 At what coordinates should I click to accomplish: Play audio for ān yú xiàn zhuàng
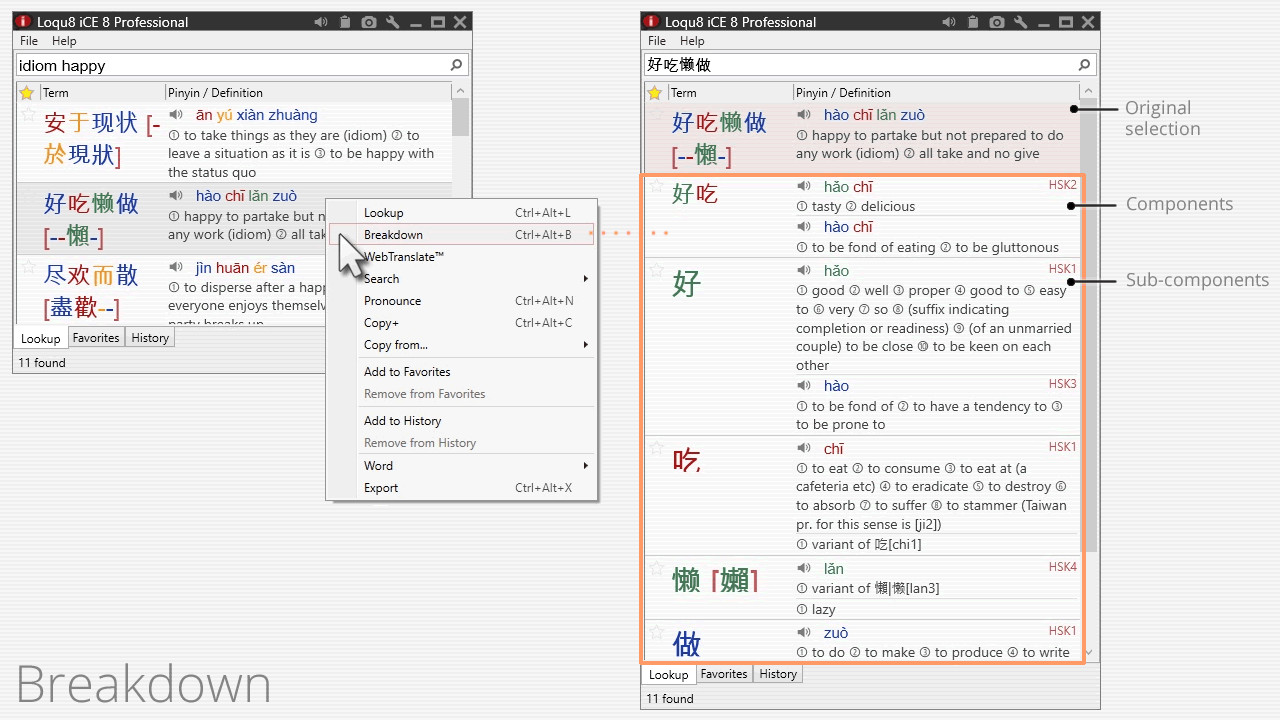[x=176, y=115]
